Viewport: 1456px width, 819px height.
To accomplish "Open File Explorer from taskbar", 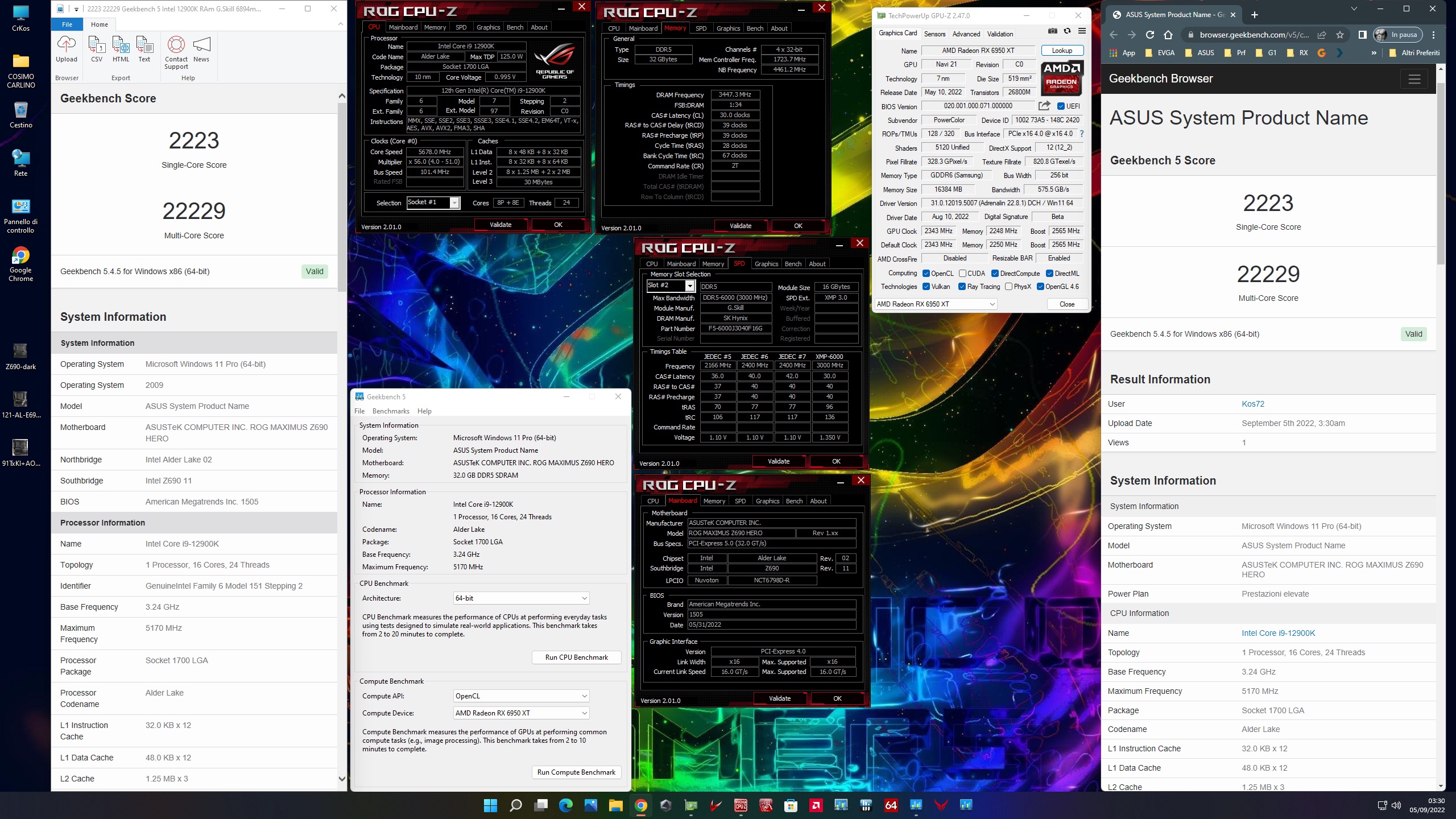I will [615, 805].
